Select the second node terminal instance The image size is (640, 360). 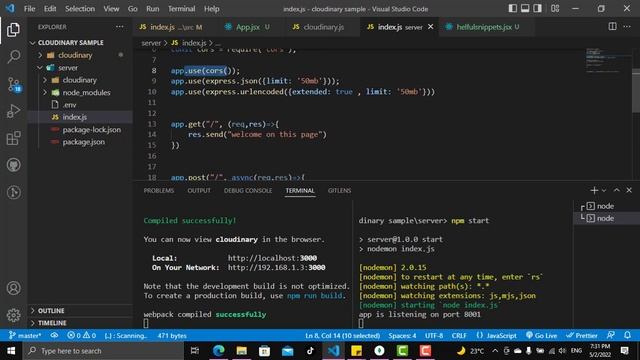(605, 218)
